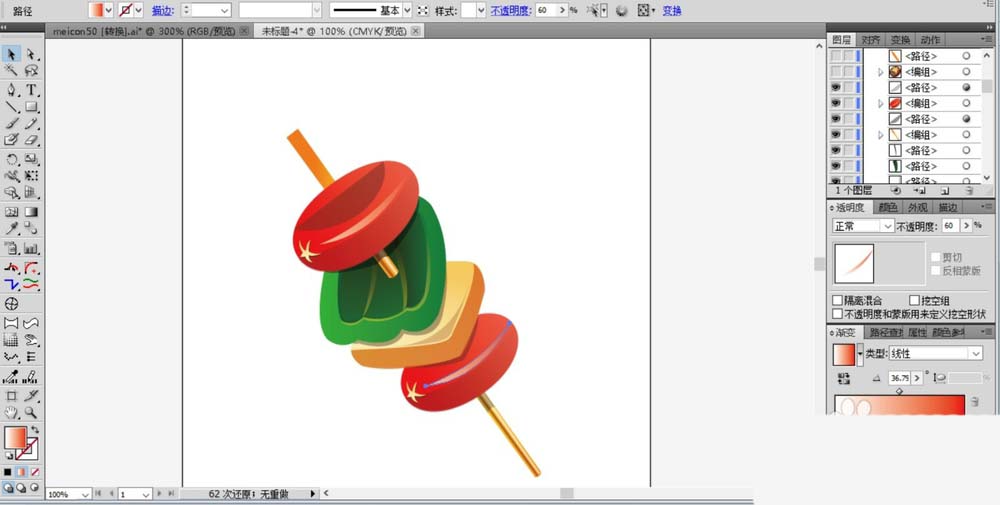Delete gradient stop trash icon
Screen dimensions: 1000x505
point(974,401)
